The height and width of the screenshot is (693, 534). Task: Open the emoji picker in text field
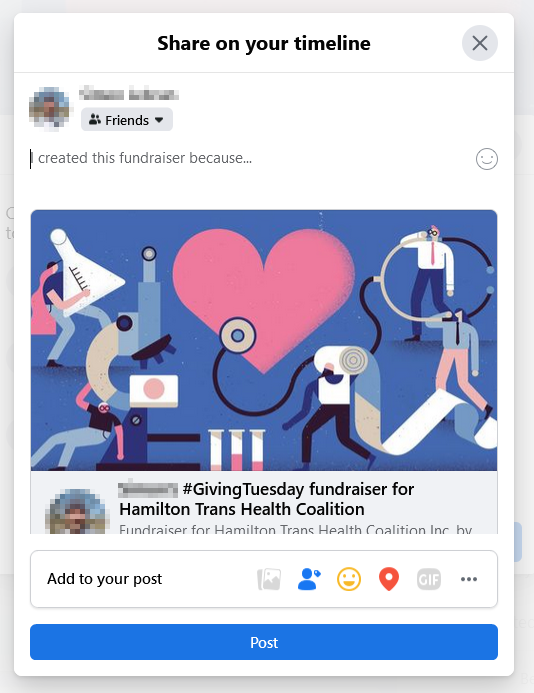[487, 159]
